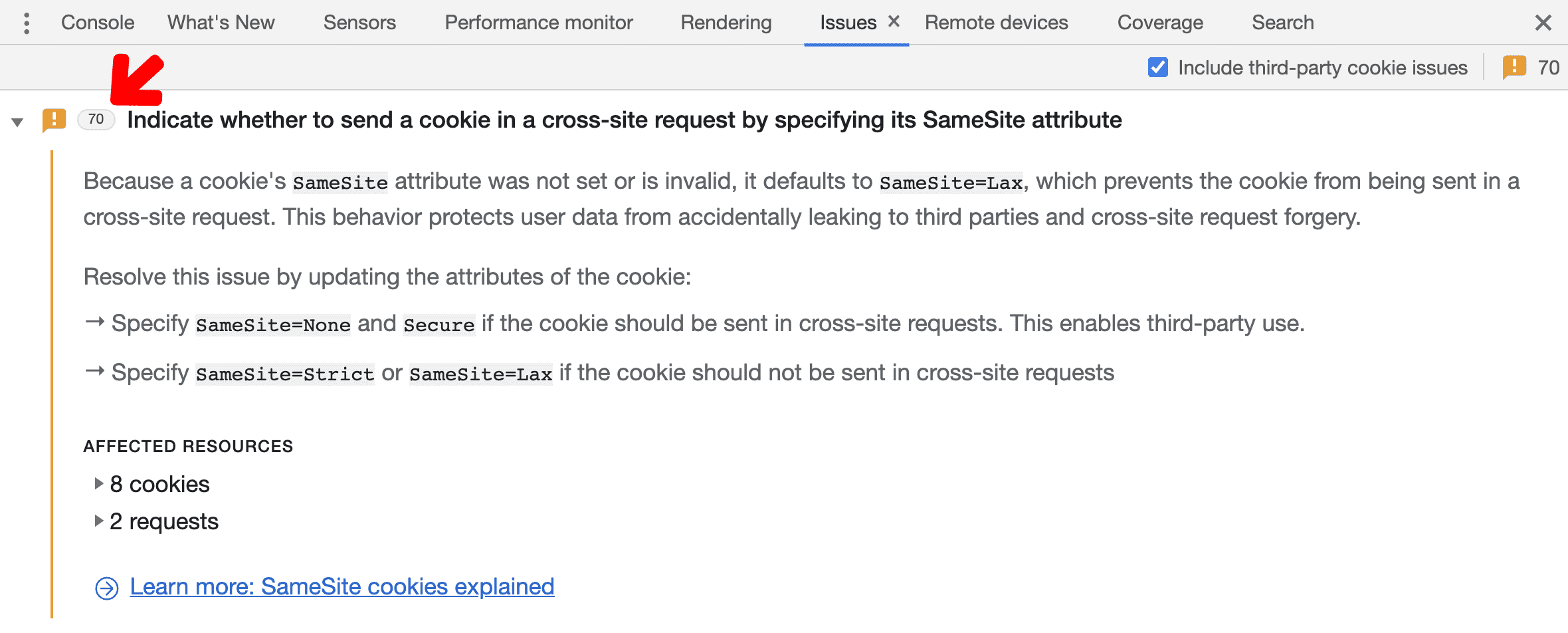Click the Search tab in the drawer

pyautogui.click(x=1282, y=22)
